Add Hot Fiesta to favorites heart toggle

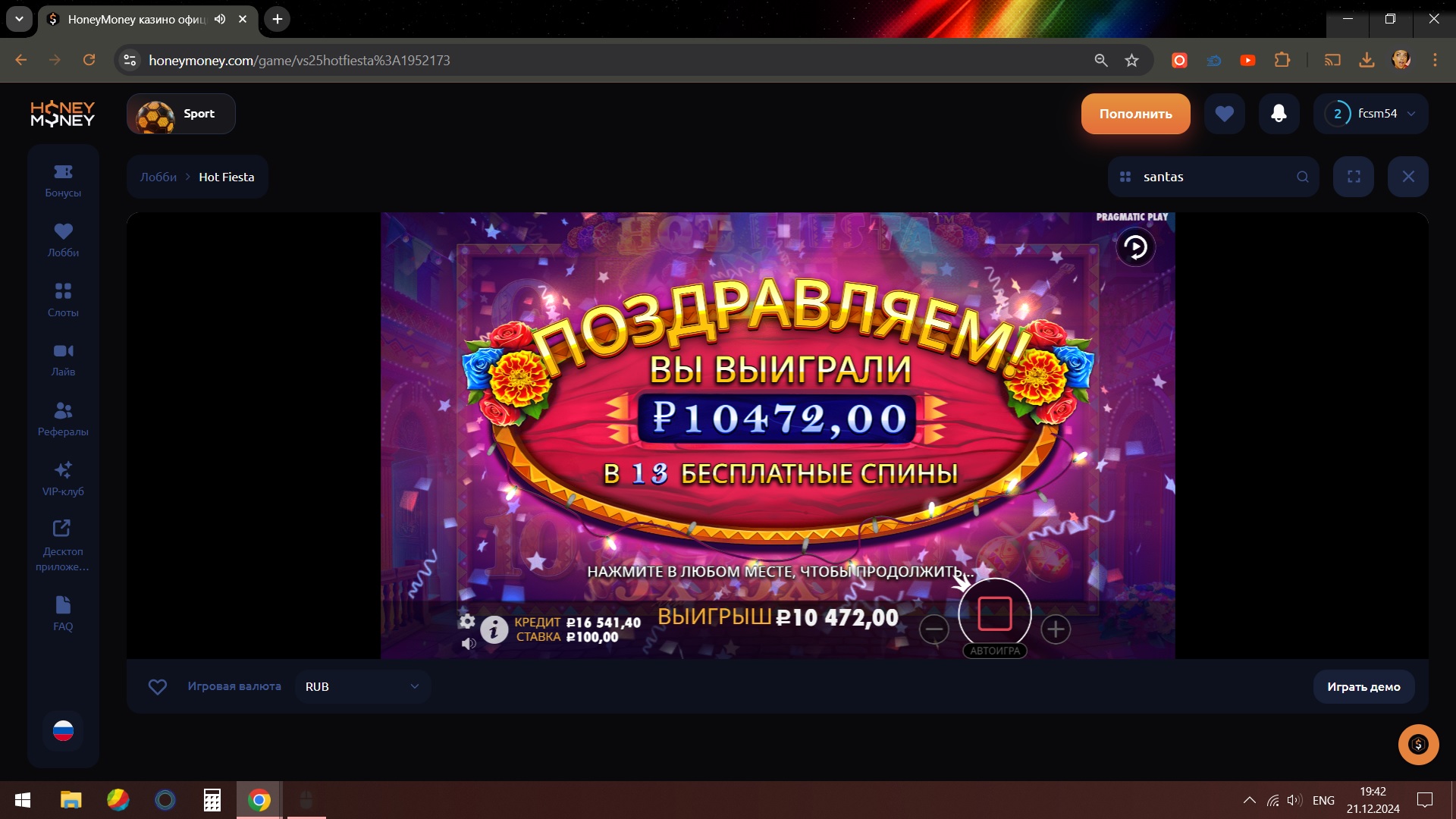[x=157, y=686]
